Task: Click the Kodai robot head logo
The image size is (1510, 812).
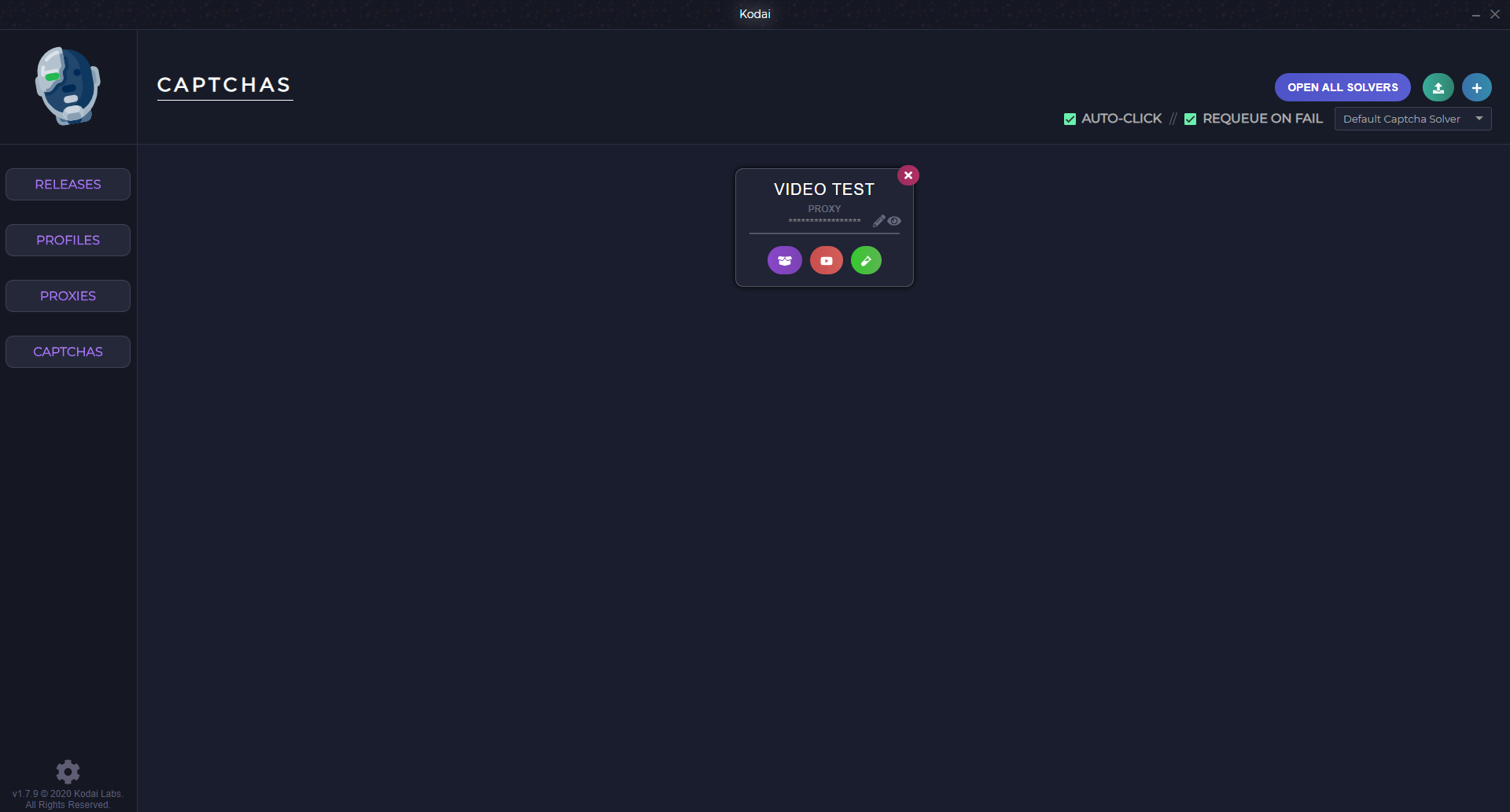Action: point(68,86)
